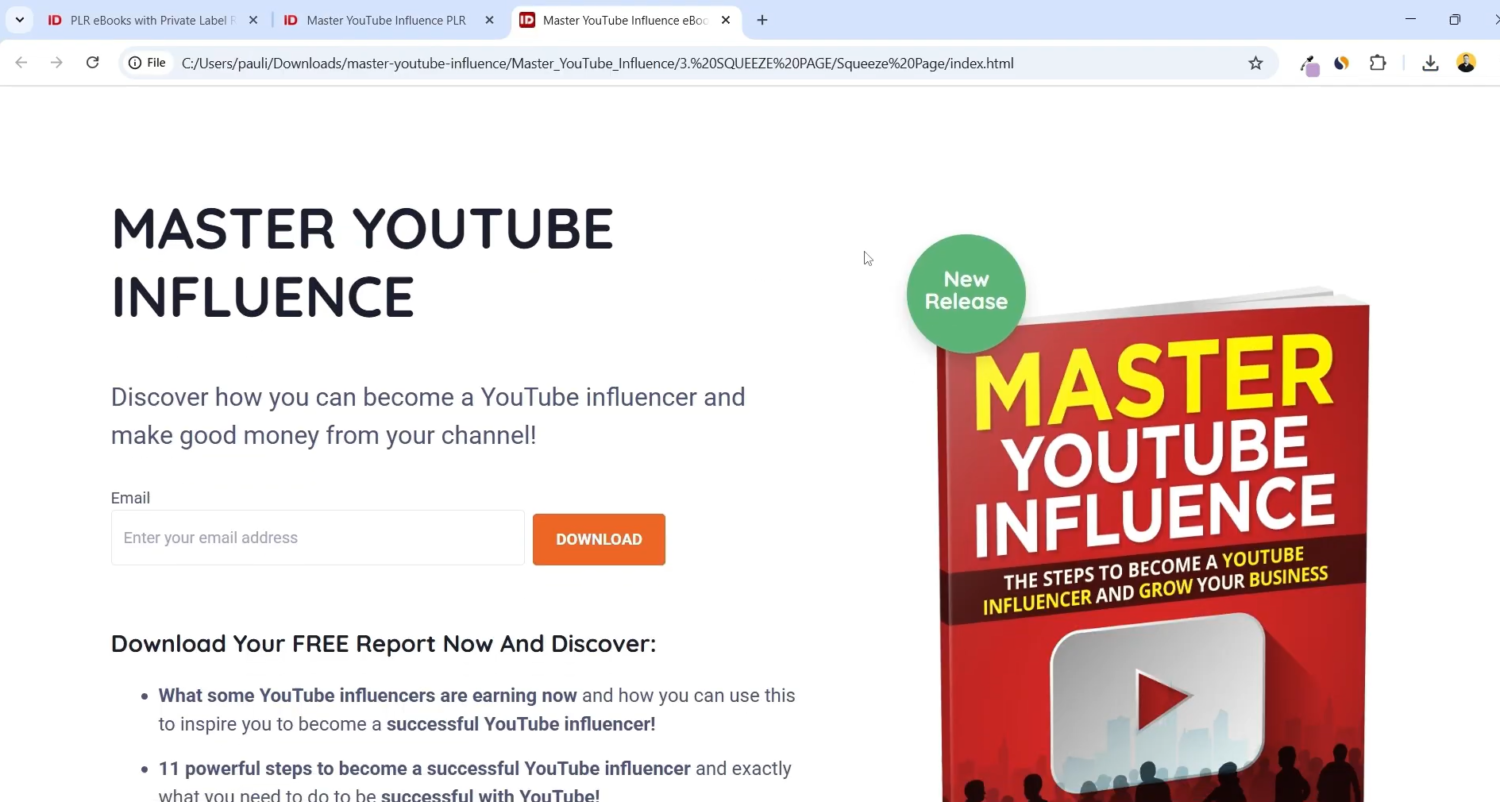Screen dimensions: 1500x802
Task: Click the File site info icon
Action: tap(147, 63)
